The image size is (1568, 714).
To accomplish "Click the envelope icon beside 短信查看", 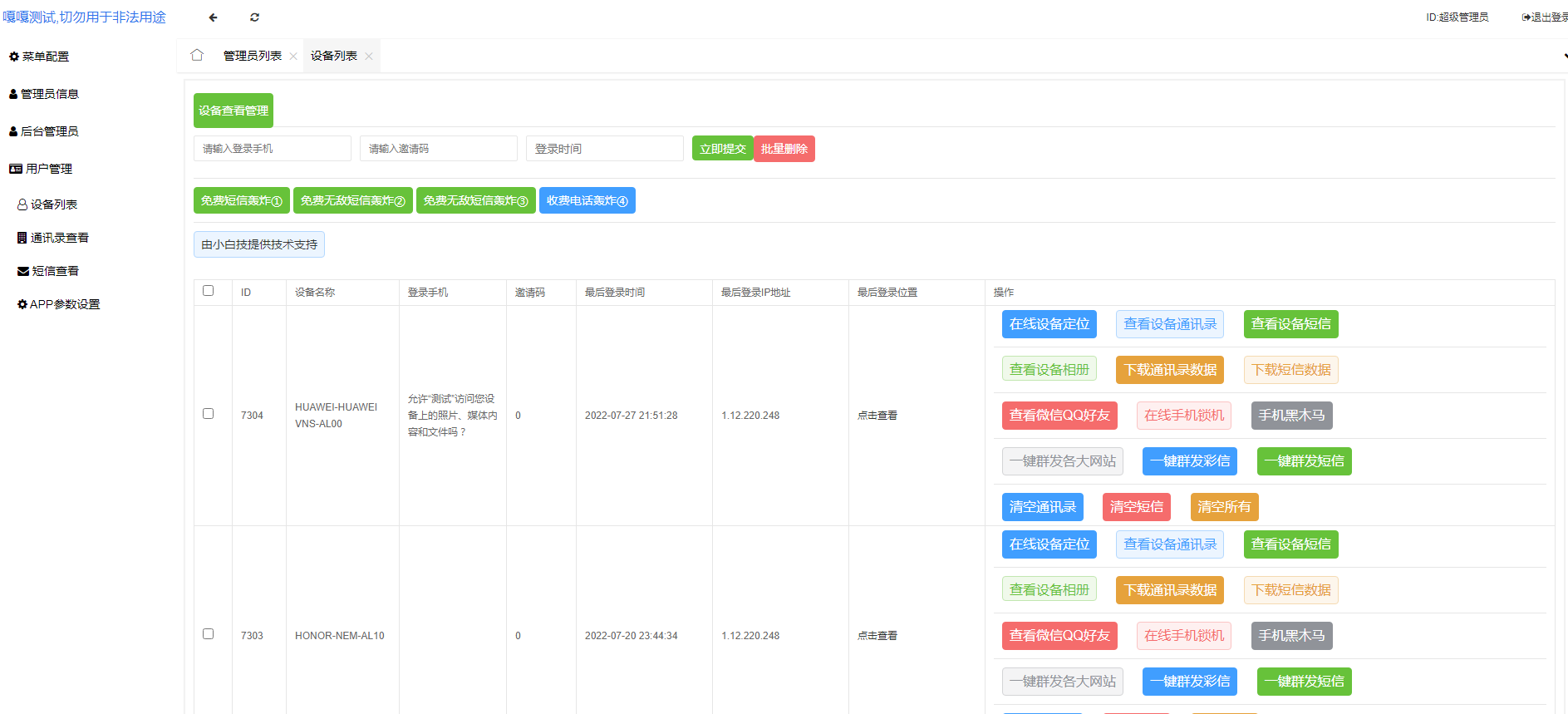I will coord(23,271).
